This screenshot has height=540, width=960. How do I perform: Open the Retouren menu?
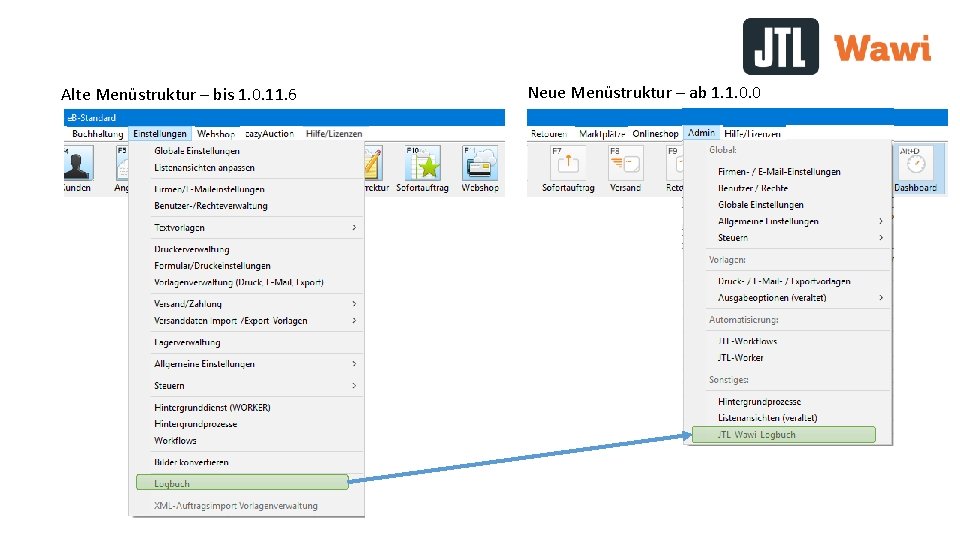[549, 133]
